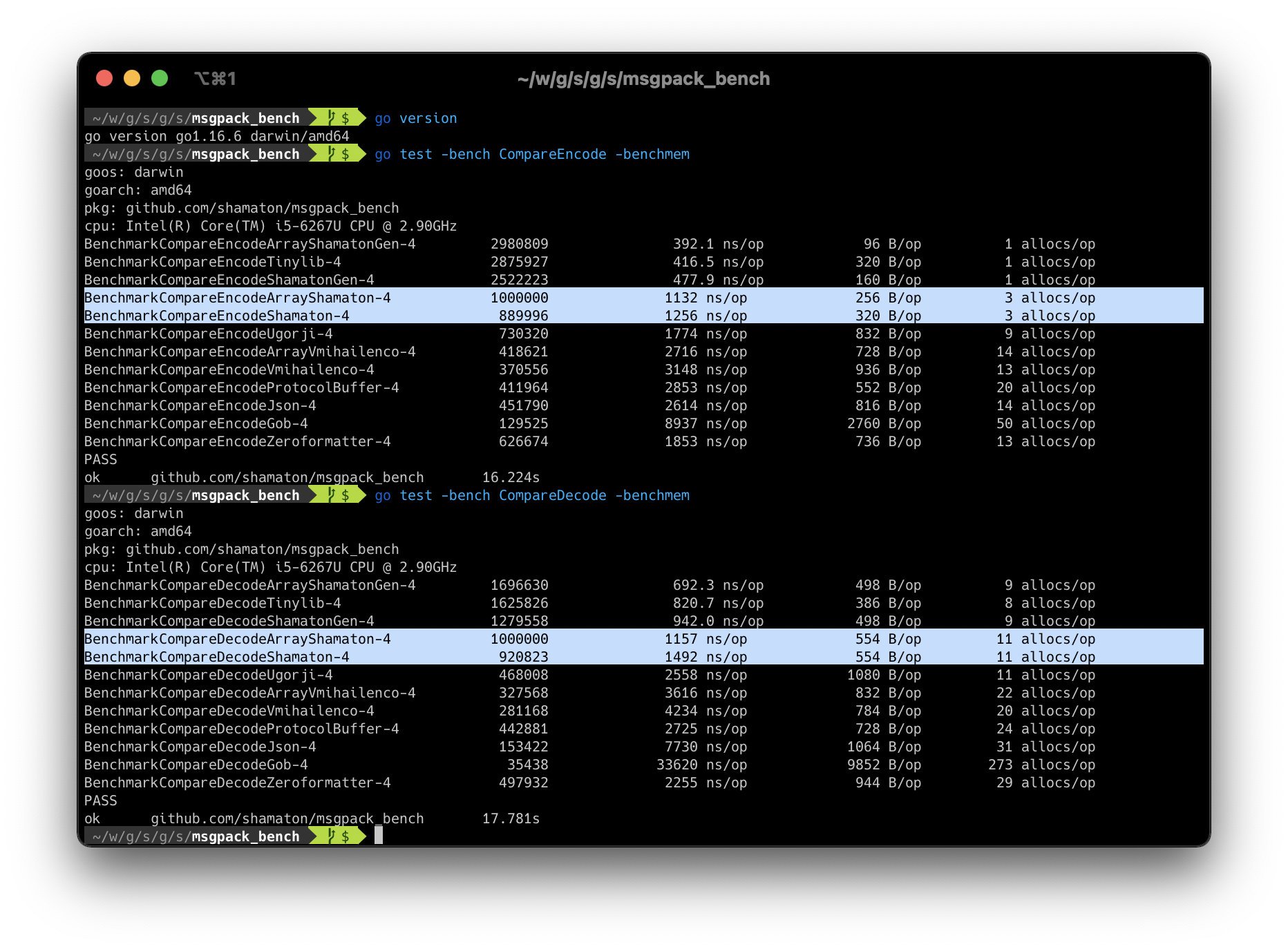Image resolution: width=1288 pixels, height=949 pixels.
Task: Click the '9852 B/op' value
Action: [884, 765]
